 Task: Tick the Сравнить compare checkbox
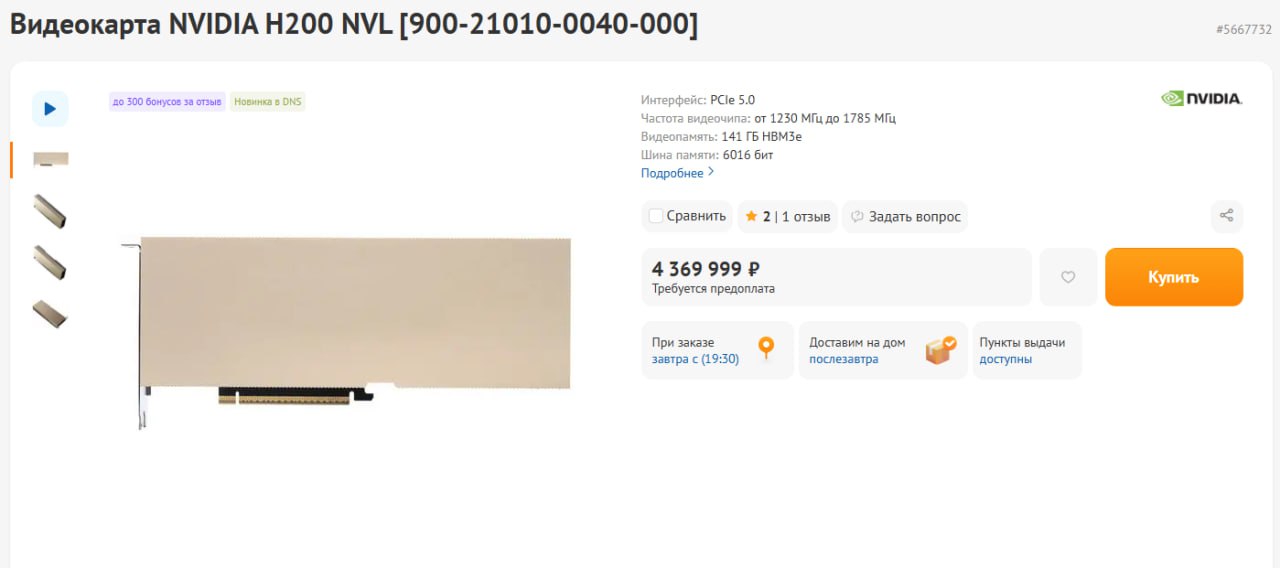pyautogui.click(x=656, y=216)
